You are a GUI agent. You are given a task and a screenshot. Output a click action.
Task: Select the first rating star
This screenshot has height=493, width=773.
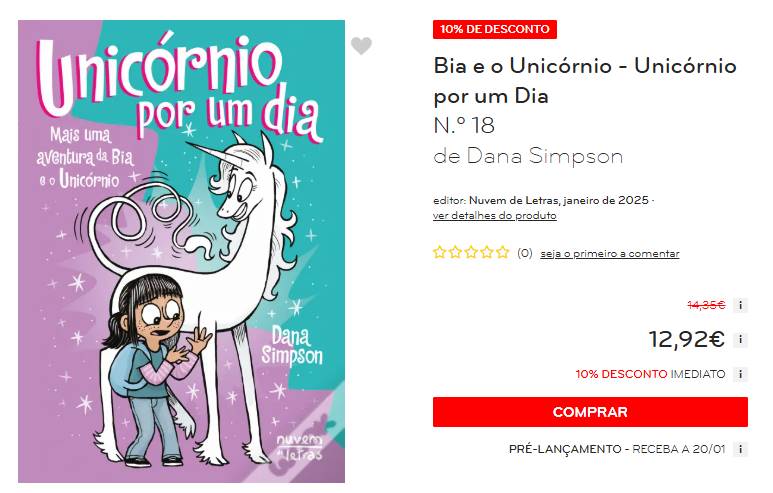439,253
